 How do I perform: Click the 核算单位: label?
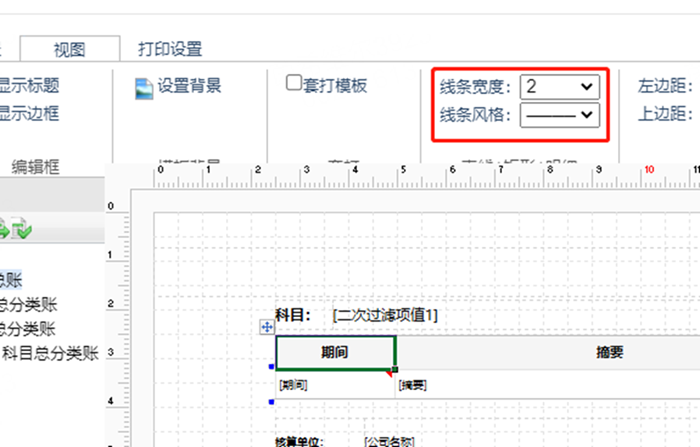[x=299, y=442]
